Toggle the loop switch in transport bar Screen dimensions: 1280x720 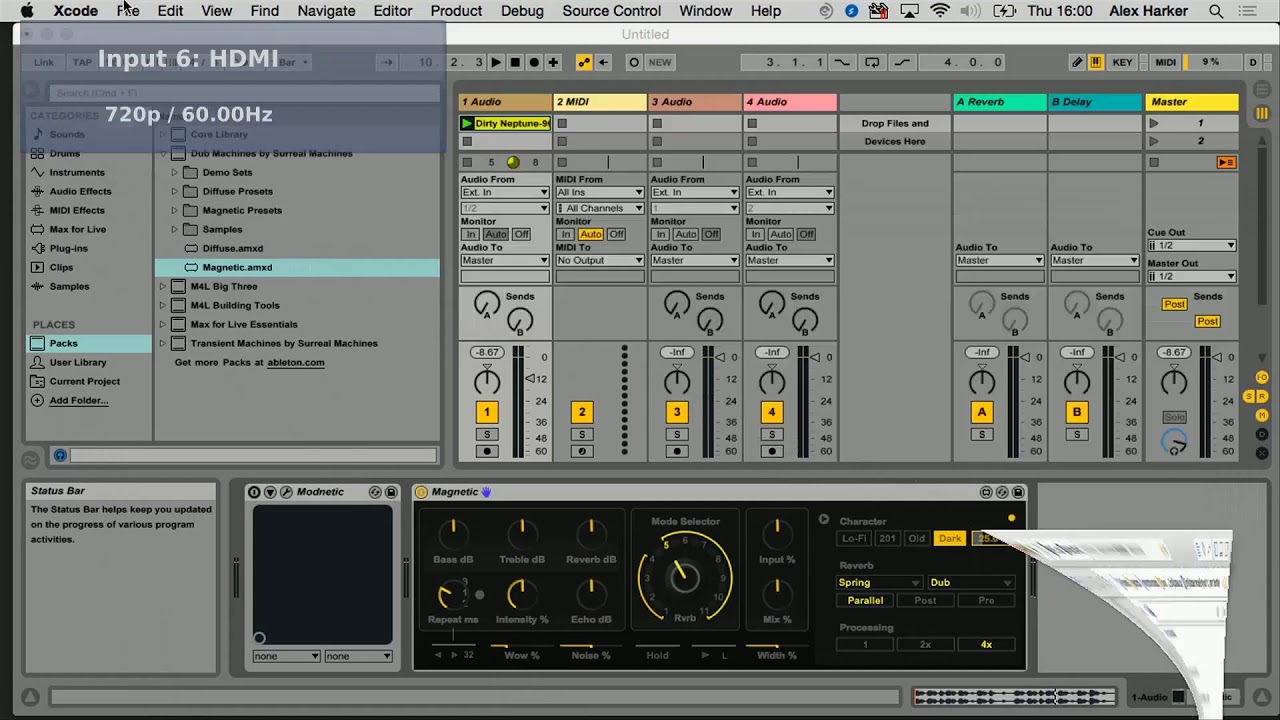[872, 62]
